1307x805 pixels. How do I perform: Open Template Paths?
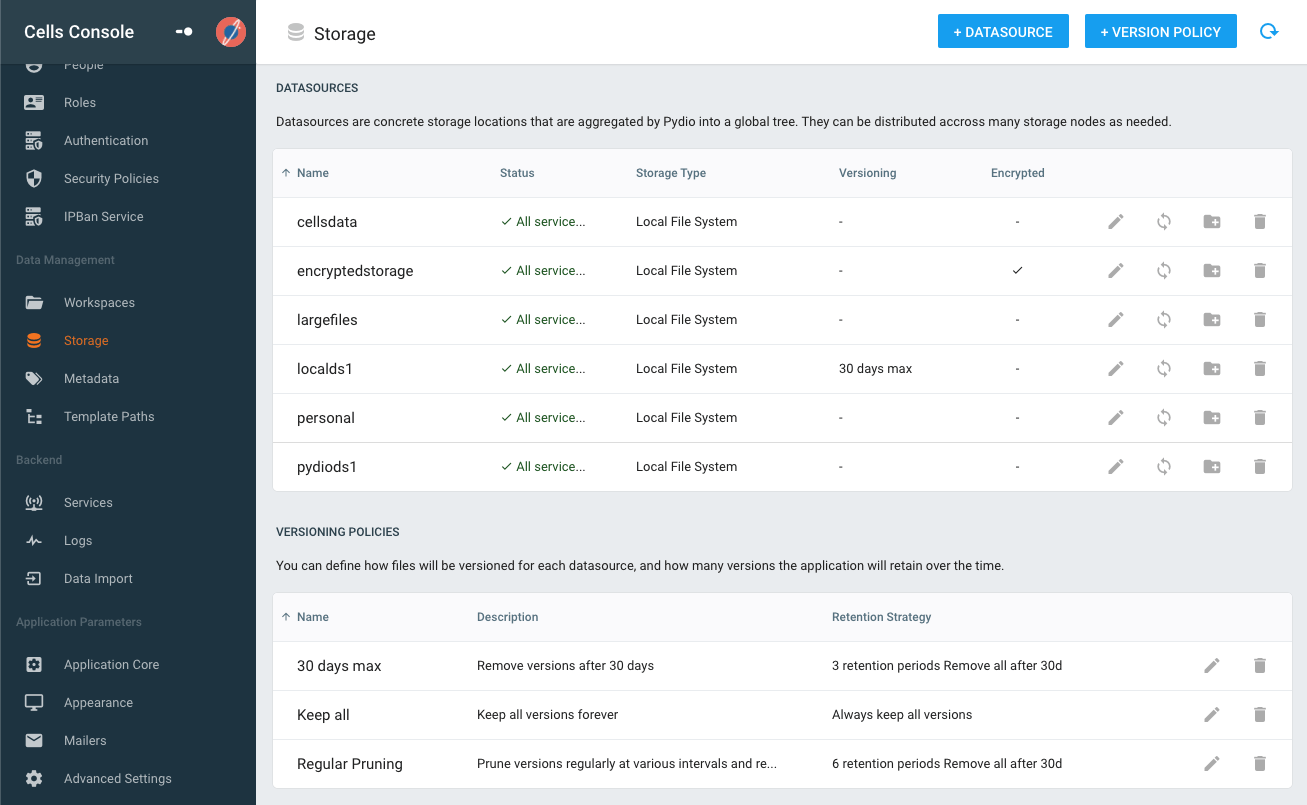pos(109,417)
